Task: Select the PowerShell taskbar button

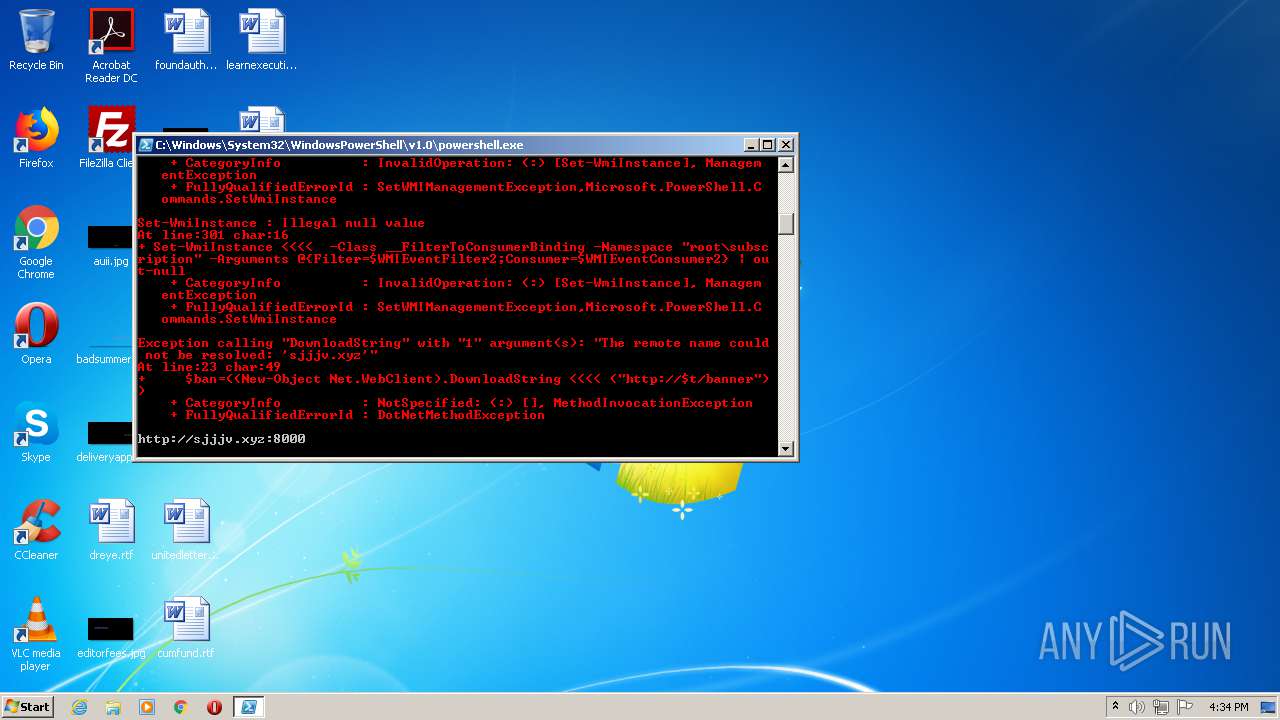Action: point(248,707)
